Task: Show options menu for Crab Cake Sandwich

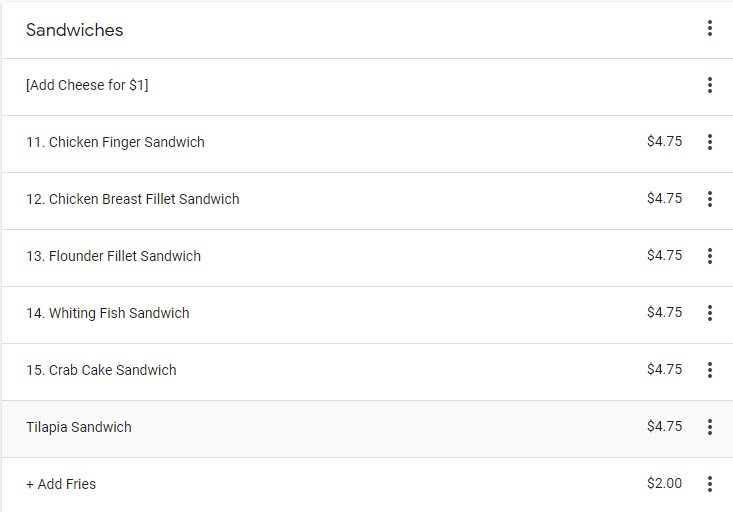Action: coord(709,370)
